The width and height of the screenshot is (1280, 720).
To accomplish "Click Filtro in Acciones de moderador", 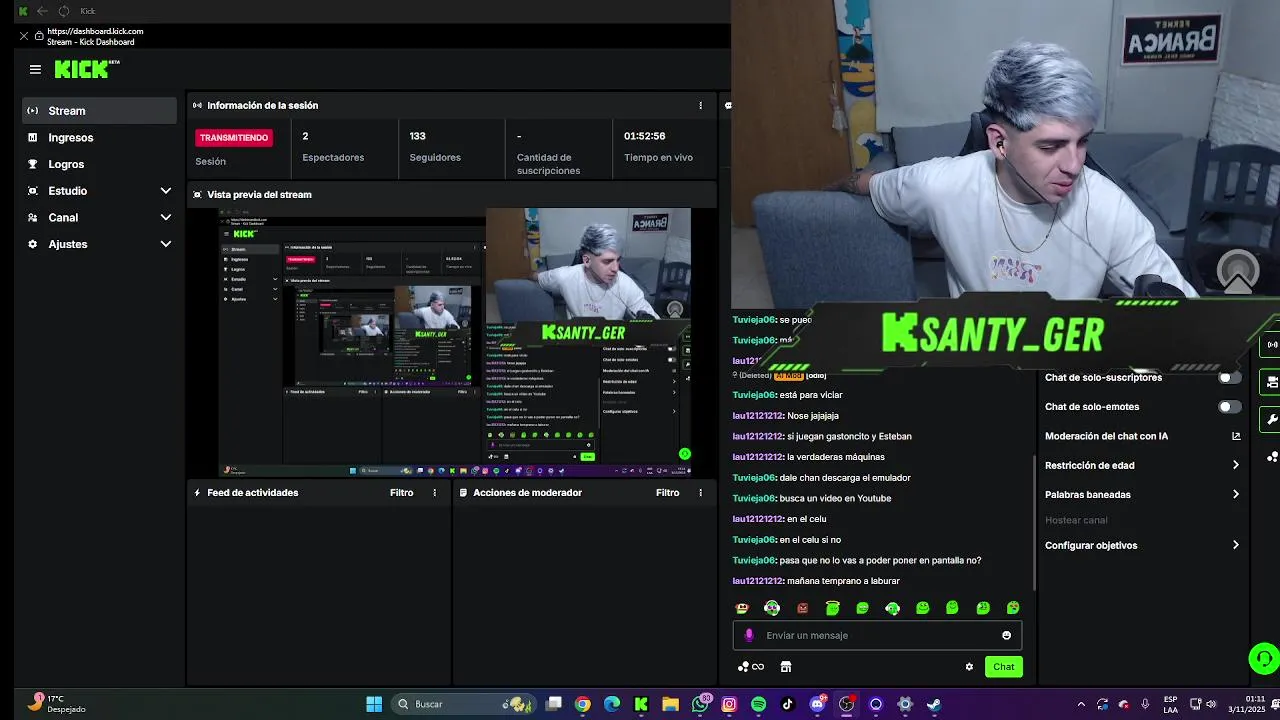I will tap(667, 493).
